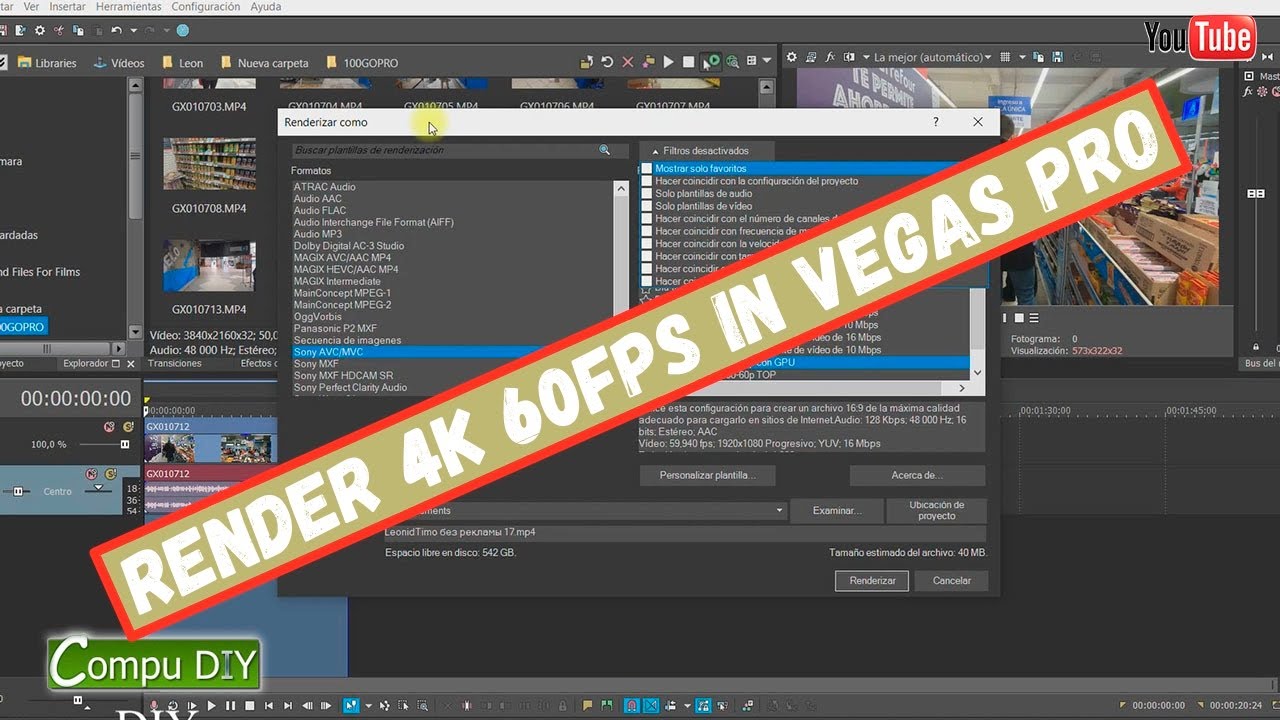
Task: Check Solo plantillas de audio
Action: tap(646, 194)
